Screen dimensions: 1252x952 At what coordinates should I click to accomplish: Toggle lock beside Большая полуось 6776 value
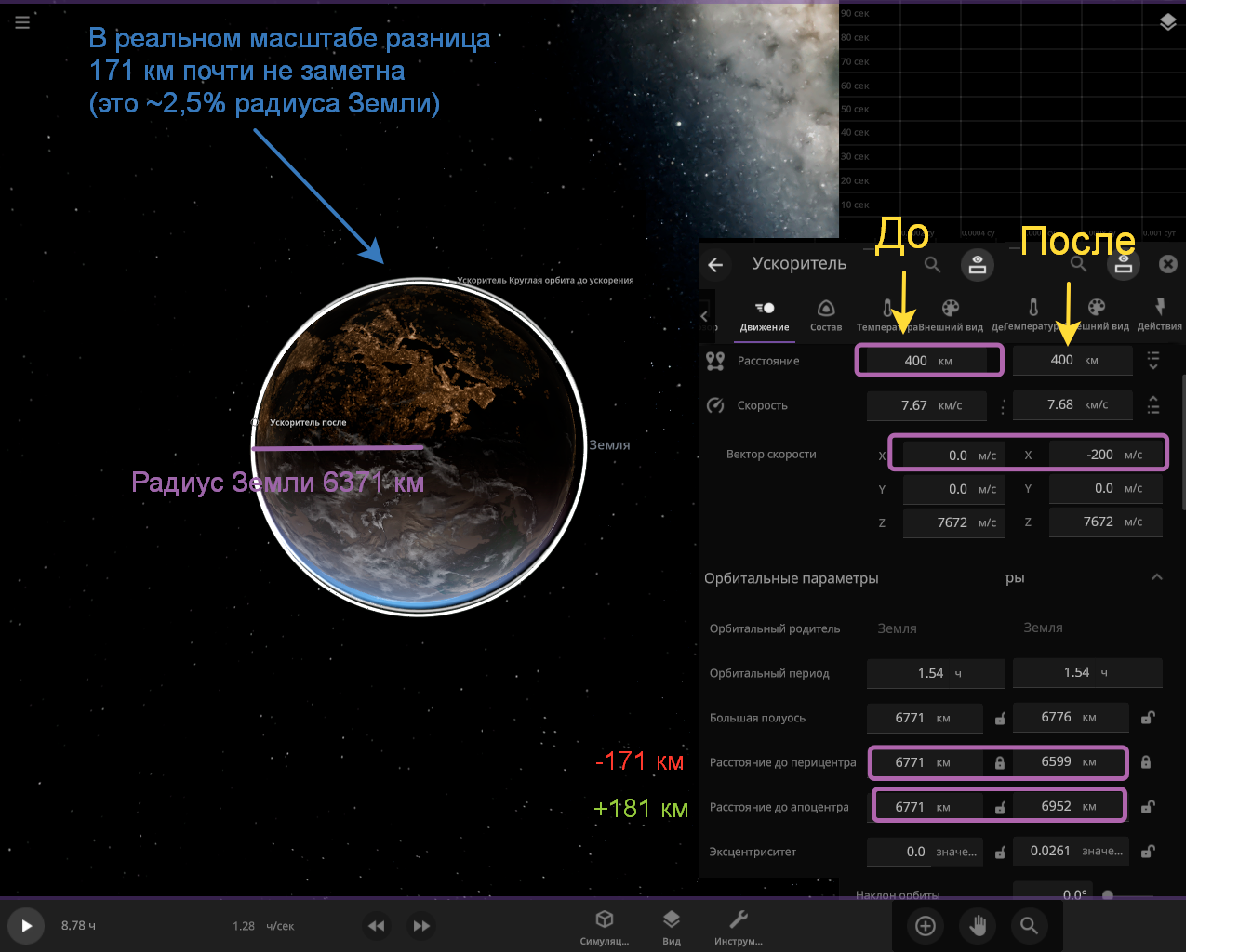(x=1148, y=717)
